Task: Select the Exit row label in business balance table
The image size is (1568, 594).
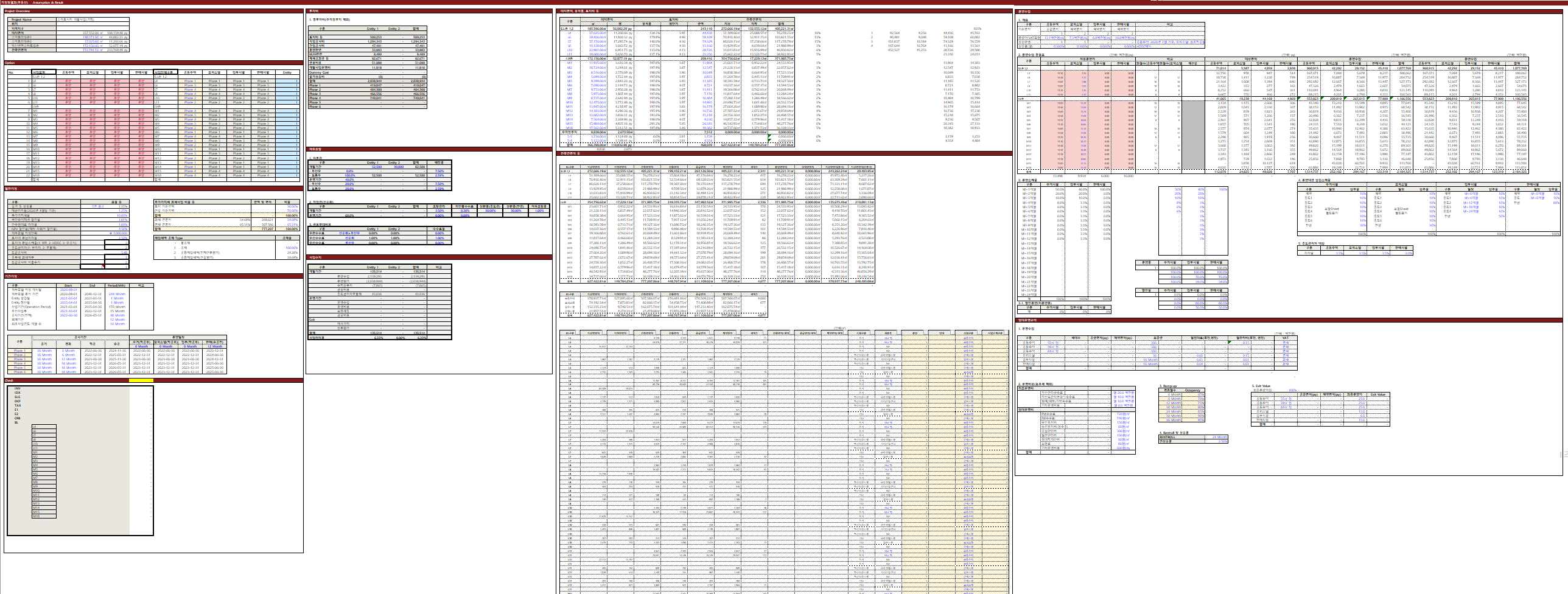Action: (312, 320)
